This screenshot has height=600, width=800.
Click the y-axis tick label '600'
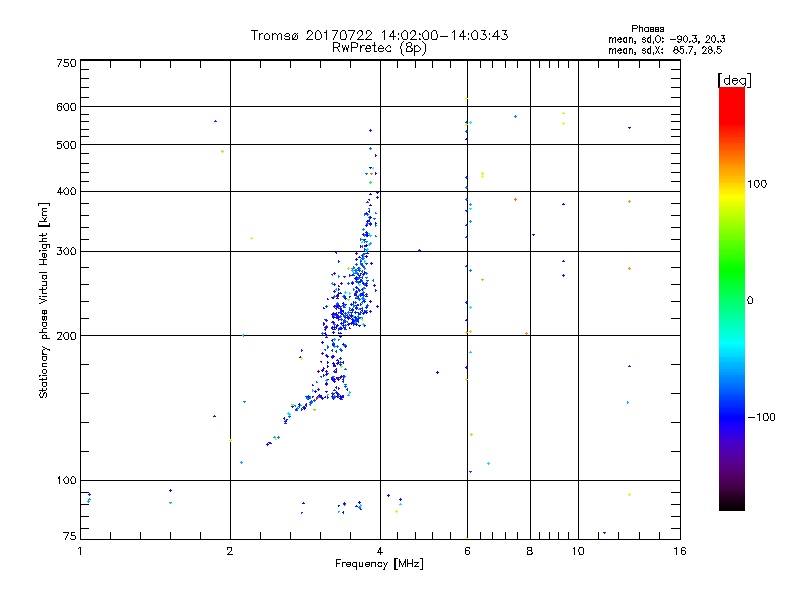[66, 107]
